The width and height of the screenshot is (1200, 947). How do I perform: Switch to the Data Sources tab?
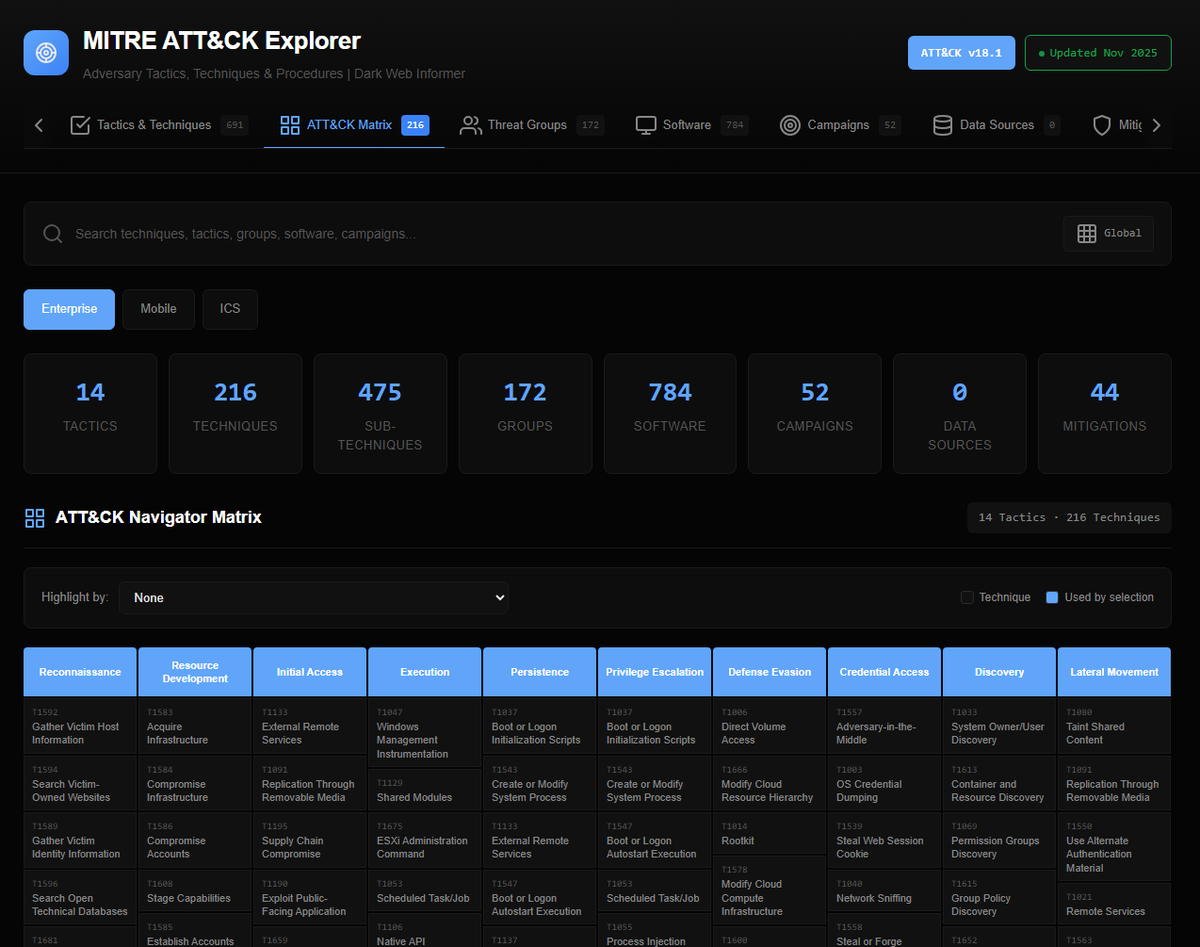tap(995, 125)
